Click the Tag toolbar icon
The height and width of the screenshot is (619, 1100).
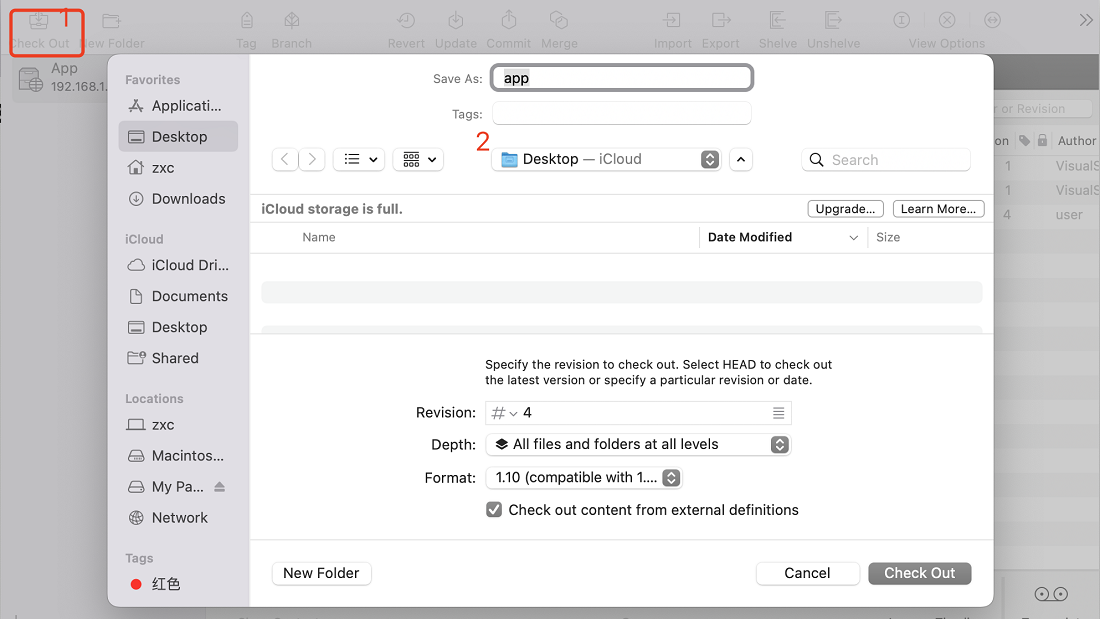pos(246,20)
